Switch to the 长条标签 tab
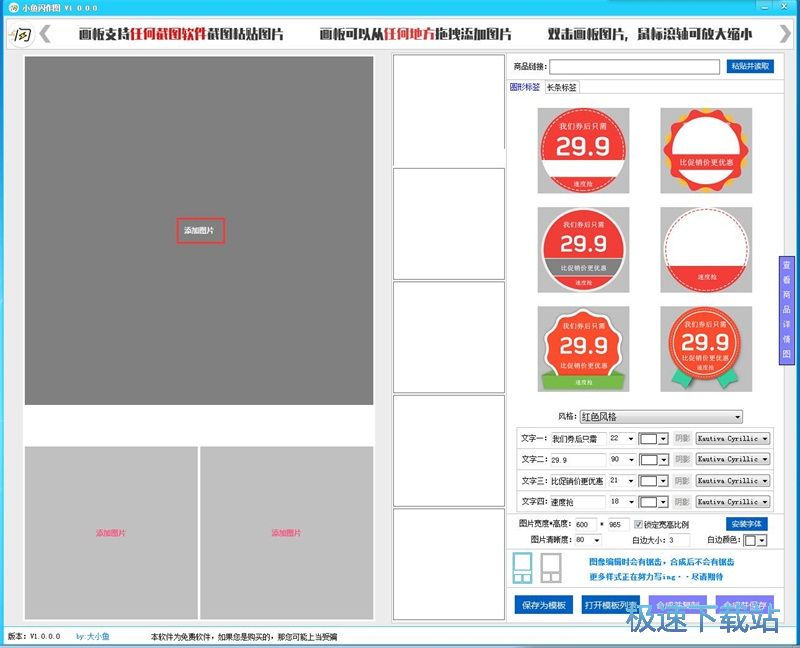 (x=561, y=88)
